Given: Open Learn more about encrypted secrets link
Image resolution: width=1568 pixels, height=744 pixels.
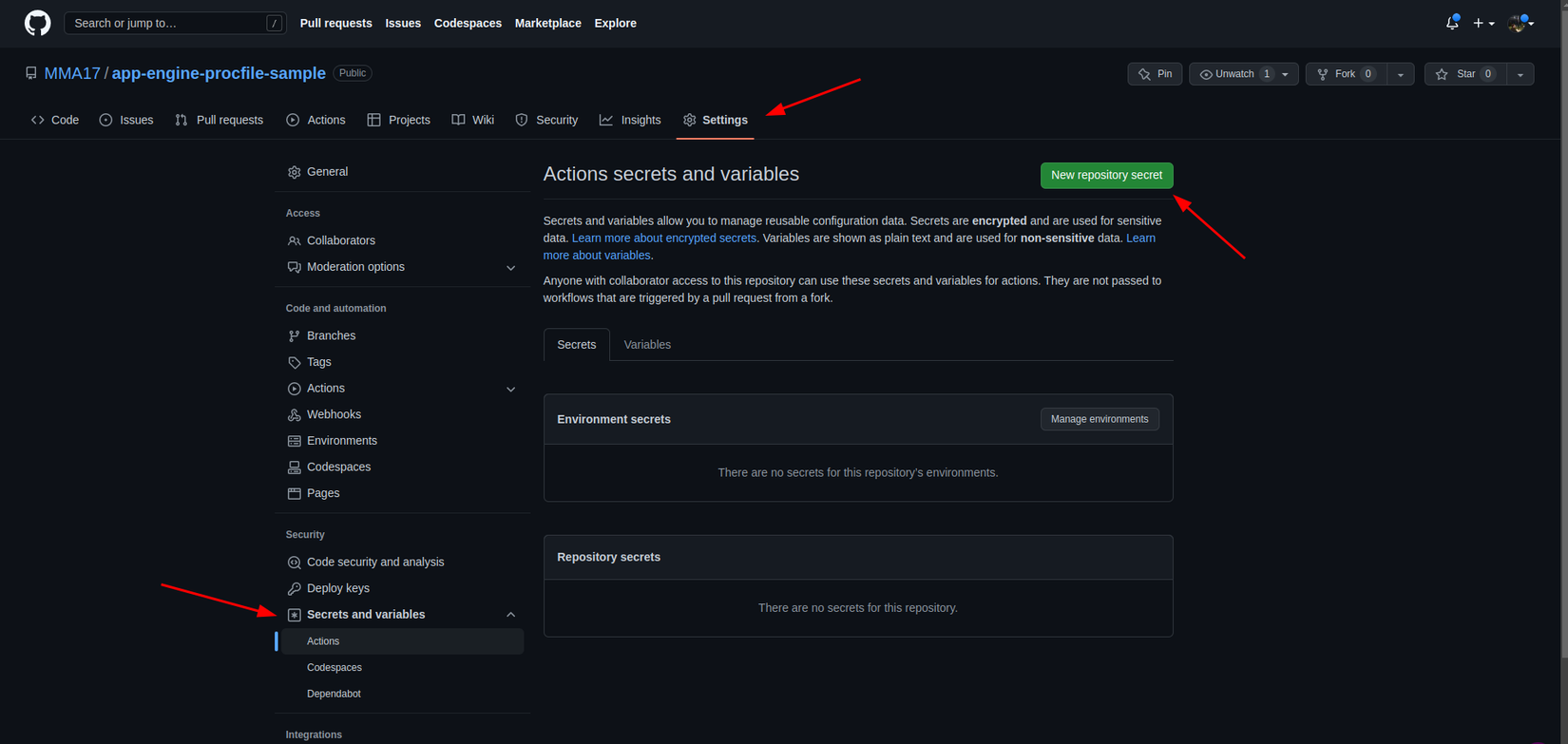Looking at the screenshot, I should click(663, 238).
